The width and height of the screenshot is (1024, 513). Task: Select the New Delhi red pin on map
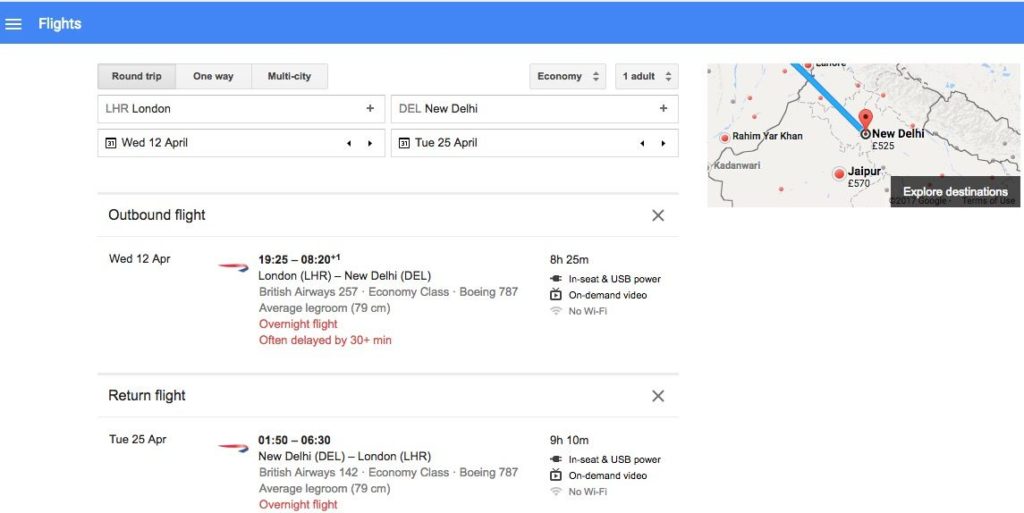click(x=865, y=121)
